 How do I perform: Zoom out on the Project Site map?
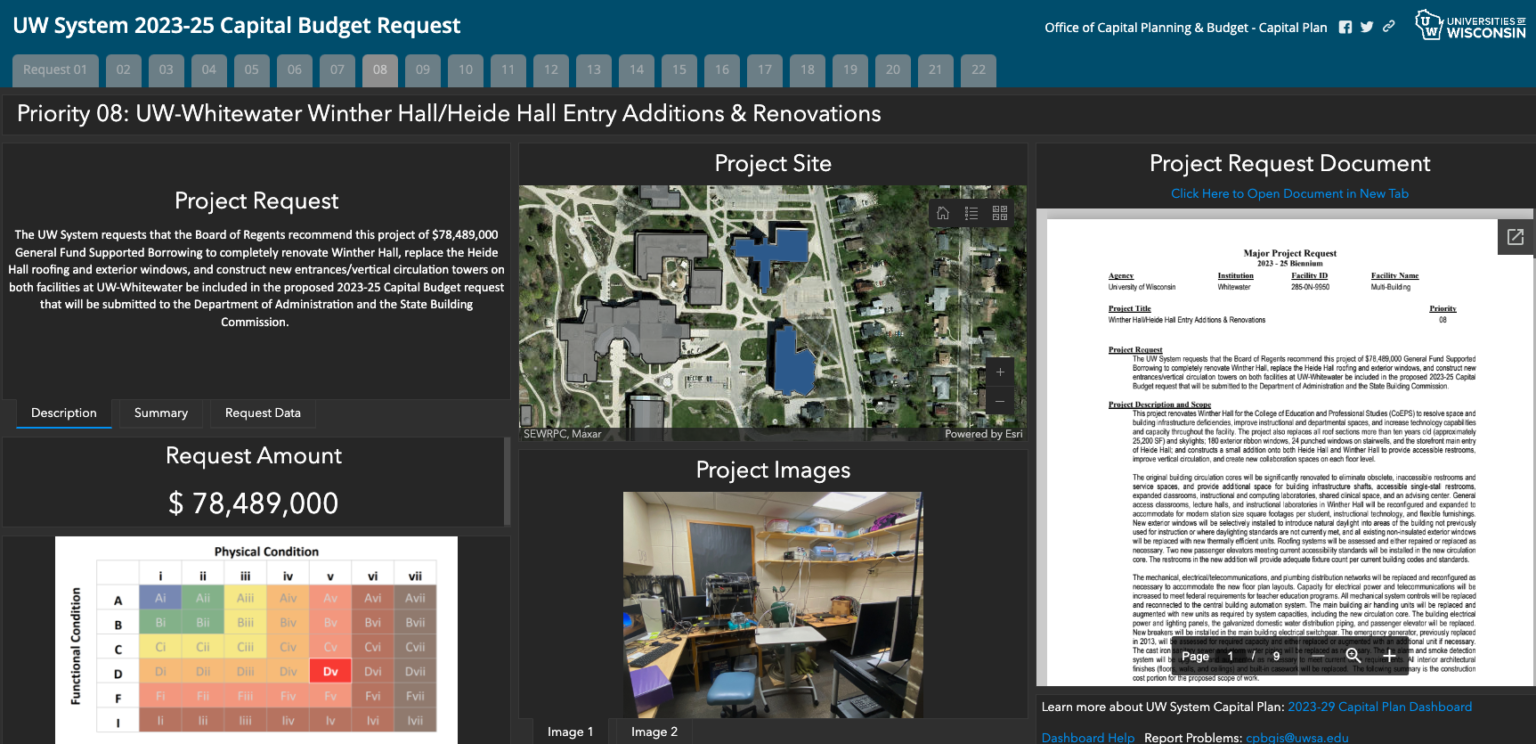point(1000,401)
